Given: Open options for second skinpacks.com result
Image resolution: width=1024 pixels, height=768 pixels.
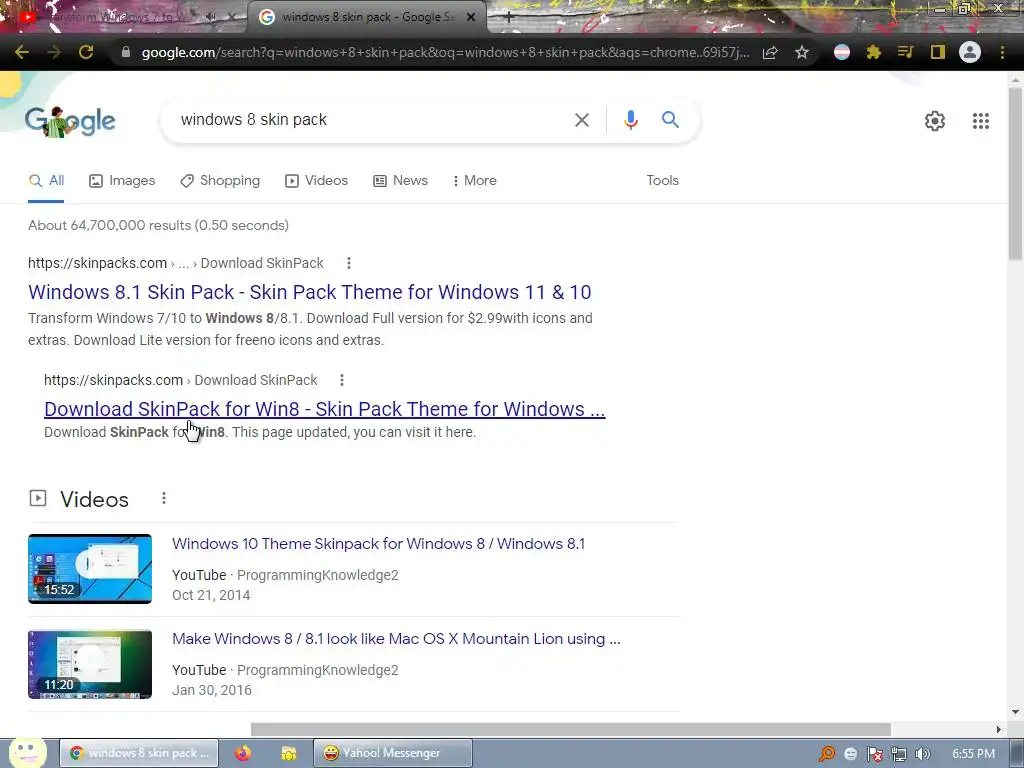Looking at the screenshot, I should click(x=342, y=380).
